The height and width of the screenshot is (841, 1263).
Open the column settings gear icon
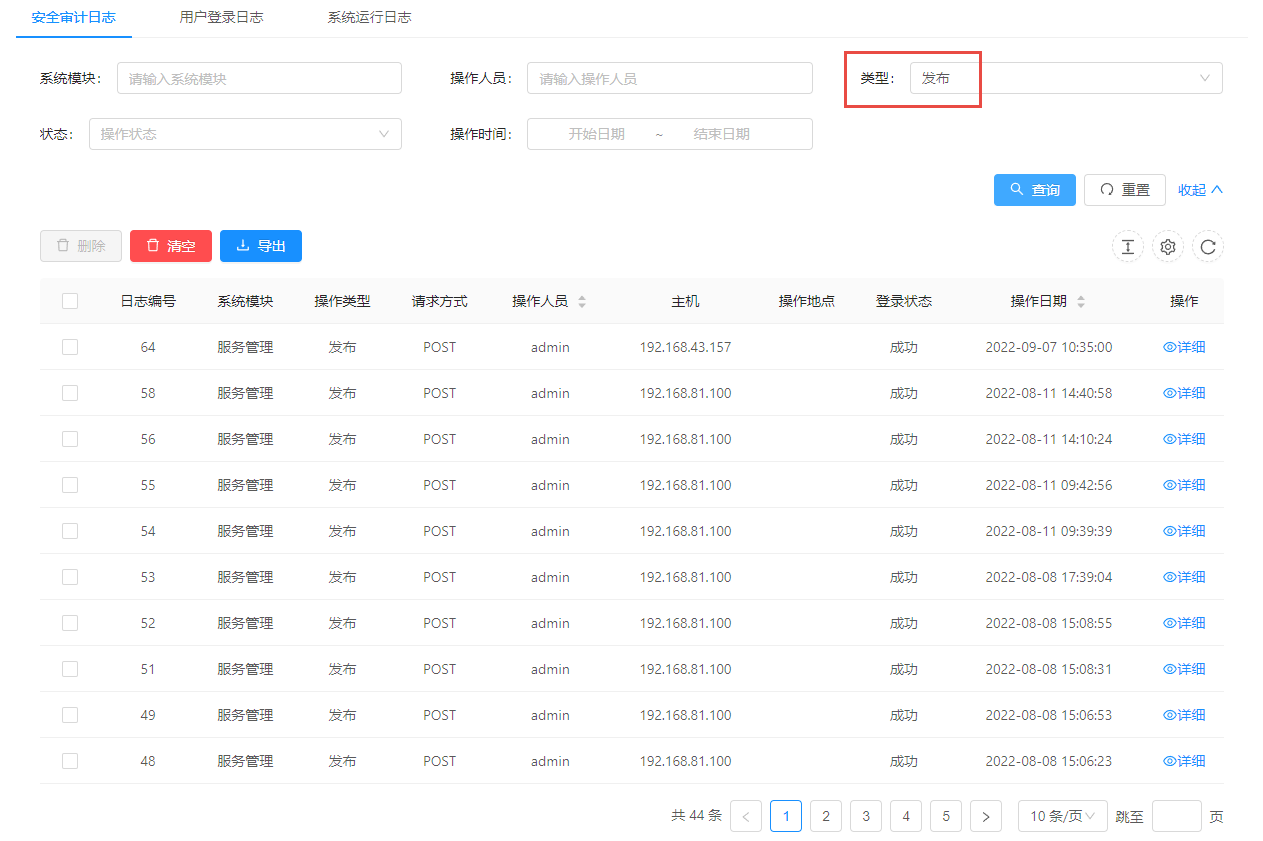tap(1167, 247)
